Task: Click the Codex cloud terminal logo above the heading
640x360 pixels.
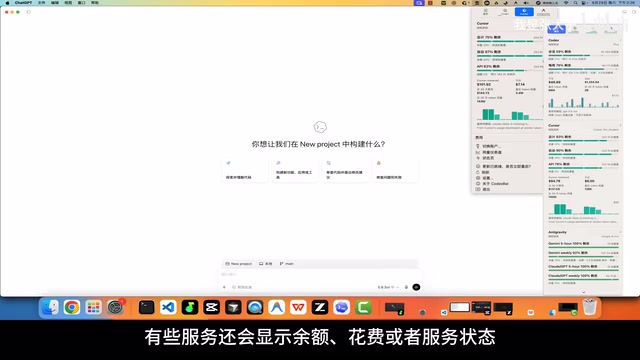Action: coord(320,127)
